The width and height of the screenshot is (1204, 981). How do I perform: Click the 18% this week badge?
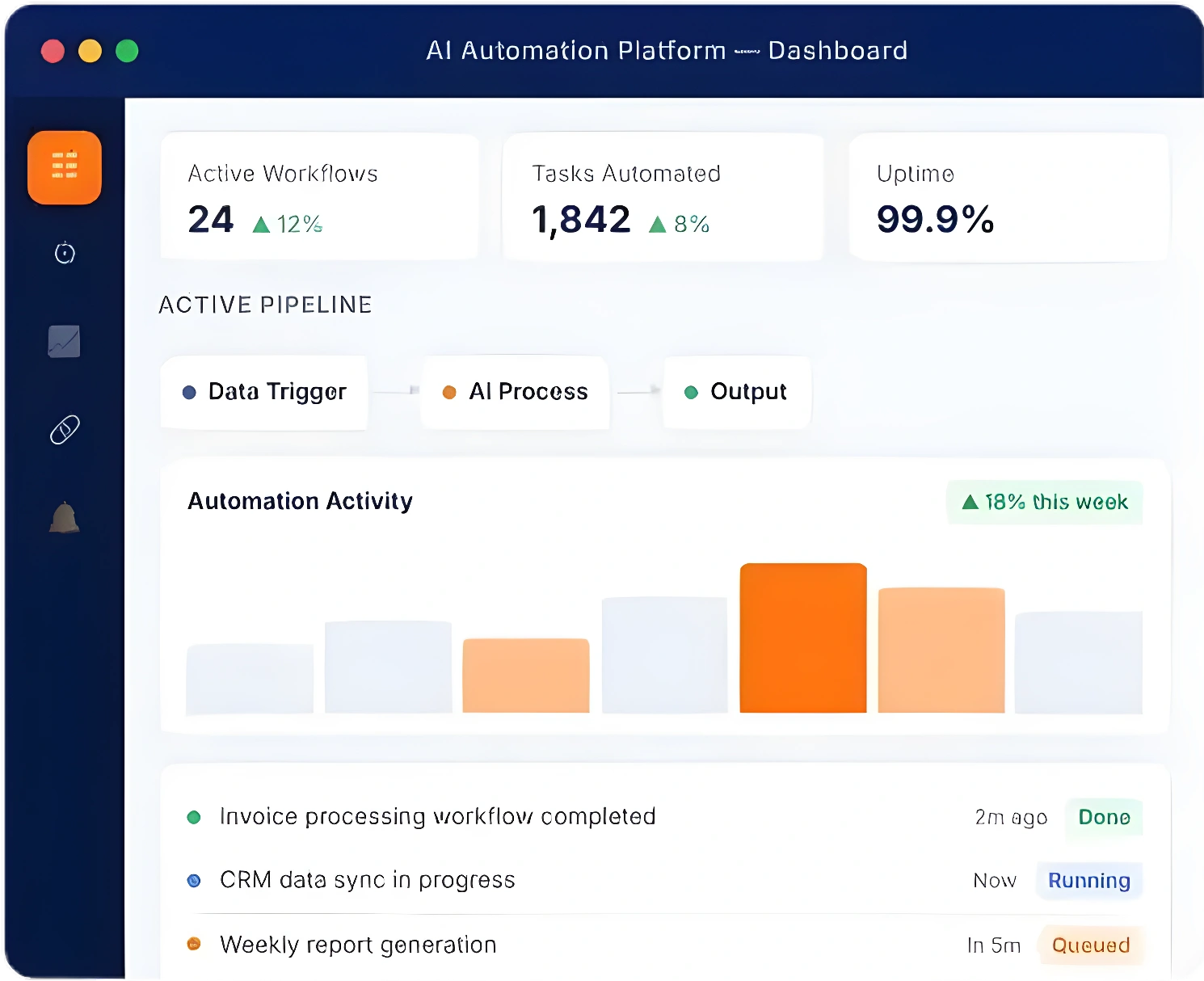click(1045, 502)
